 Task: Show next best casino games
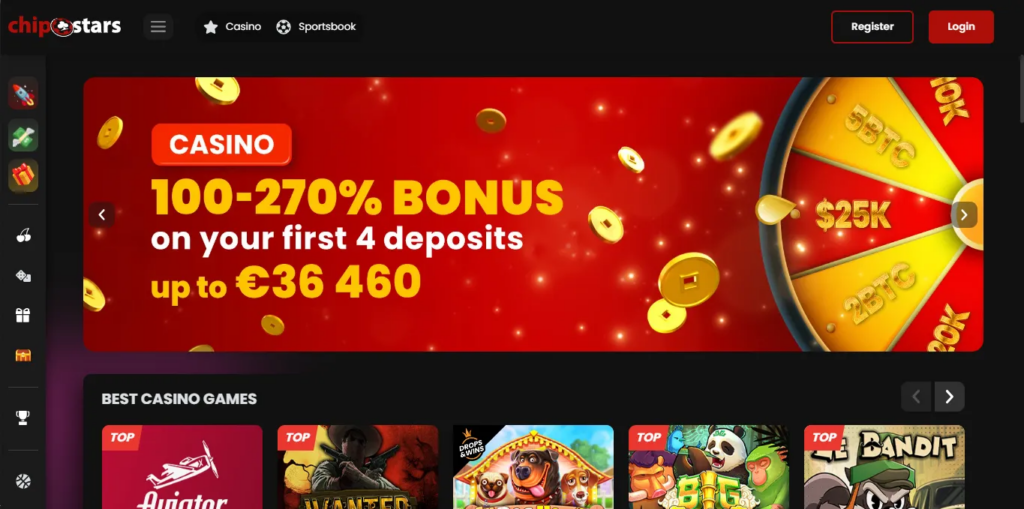pos(950,397)
